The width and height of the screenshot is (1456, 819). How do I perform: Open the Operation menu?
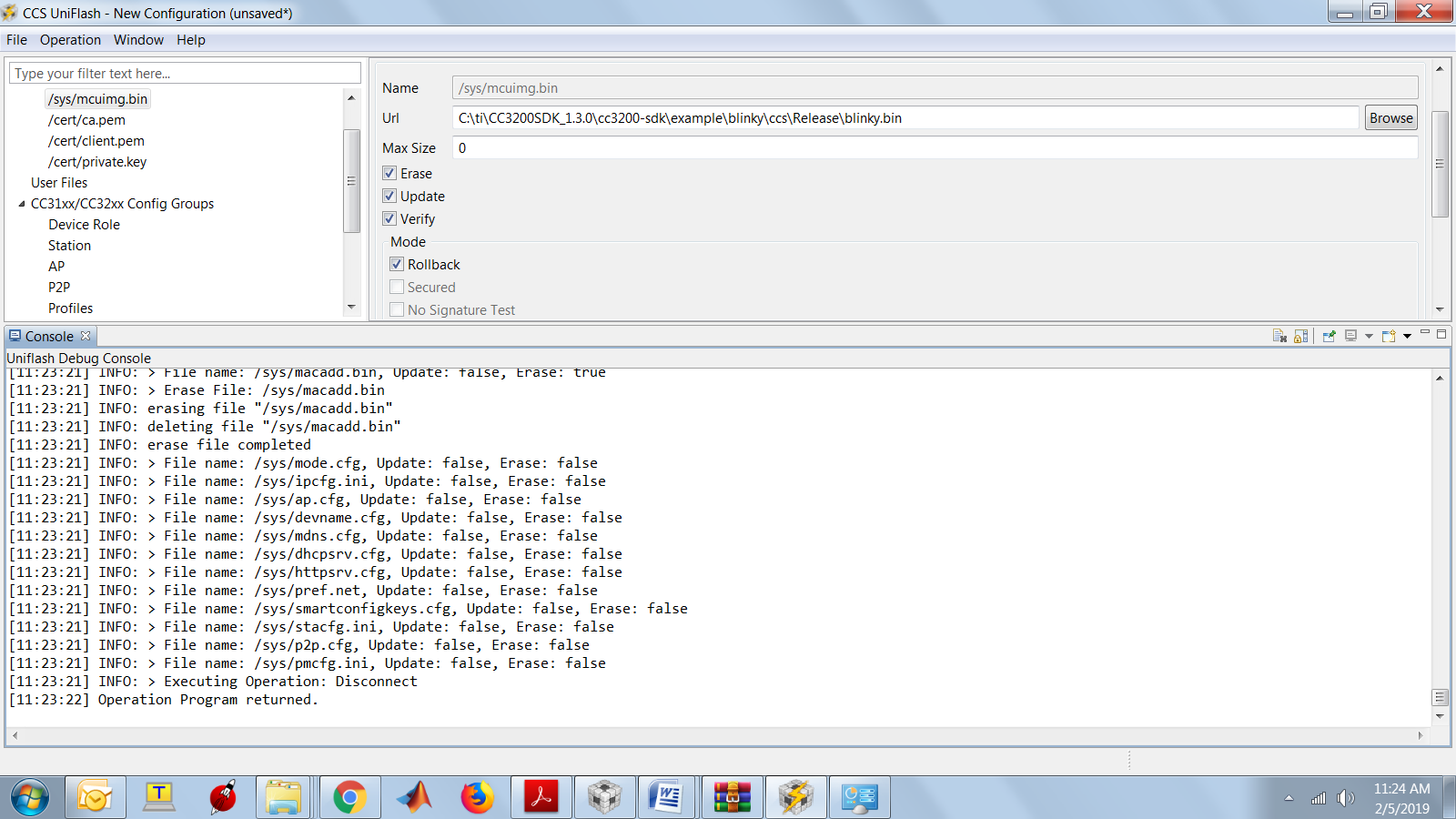tap(70, 40)
